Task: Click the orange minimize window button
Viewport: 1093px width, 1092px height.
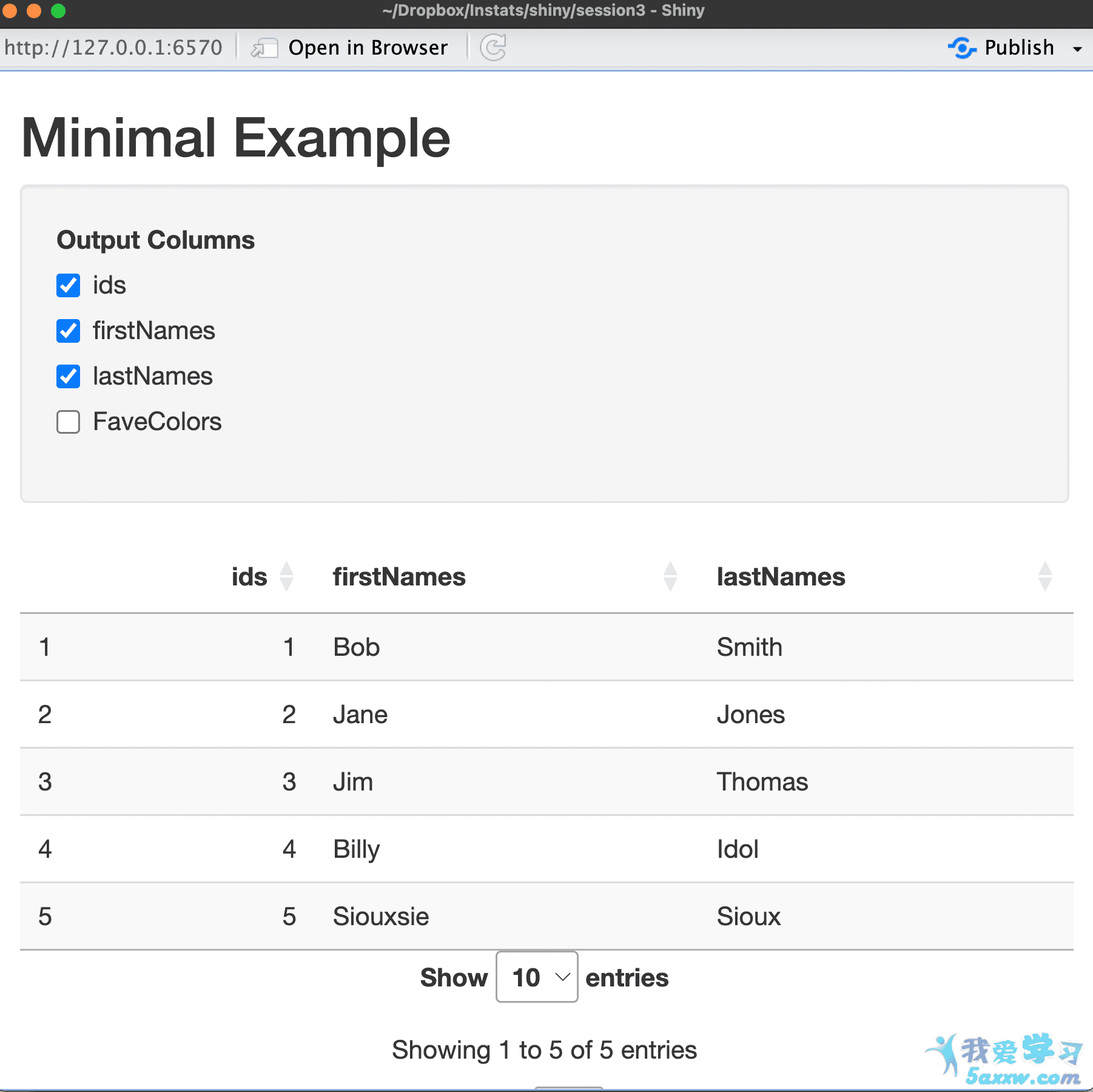Action: coord(34,10)
